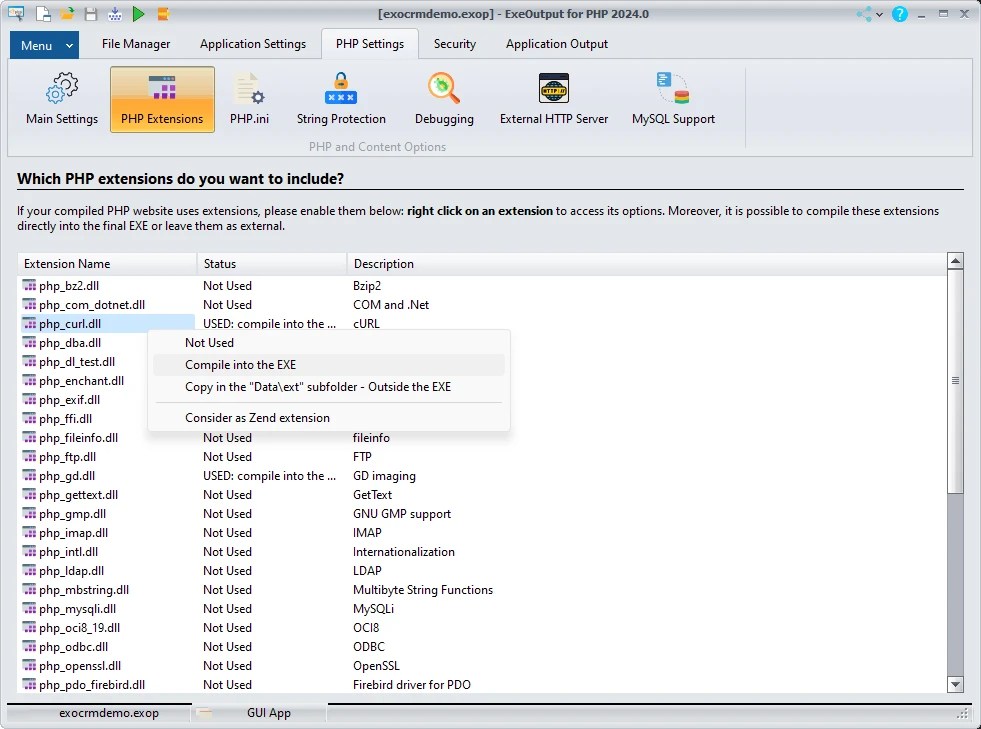
Task: Select the php_odbc.dll row
Action: (x=482, y=647)
